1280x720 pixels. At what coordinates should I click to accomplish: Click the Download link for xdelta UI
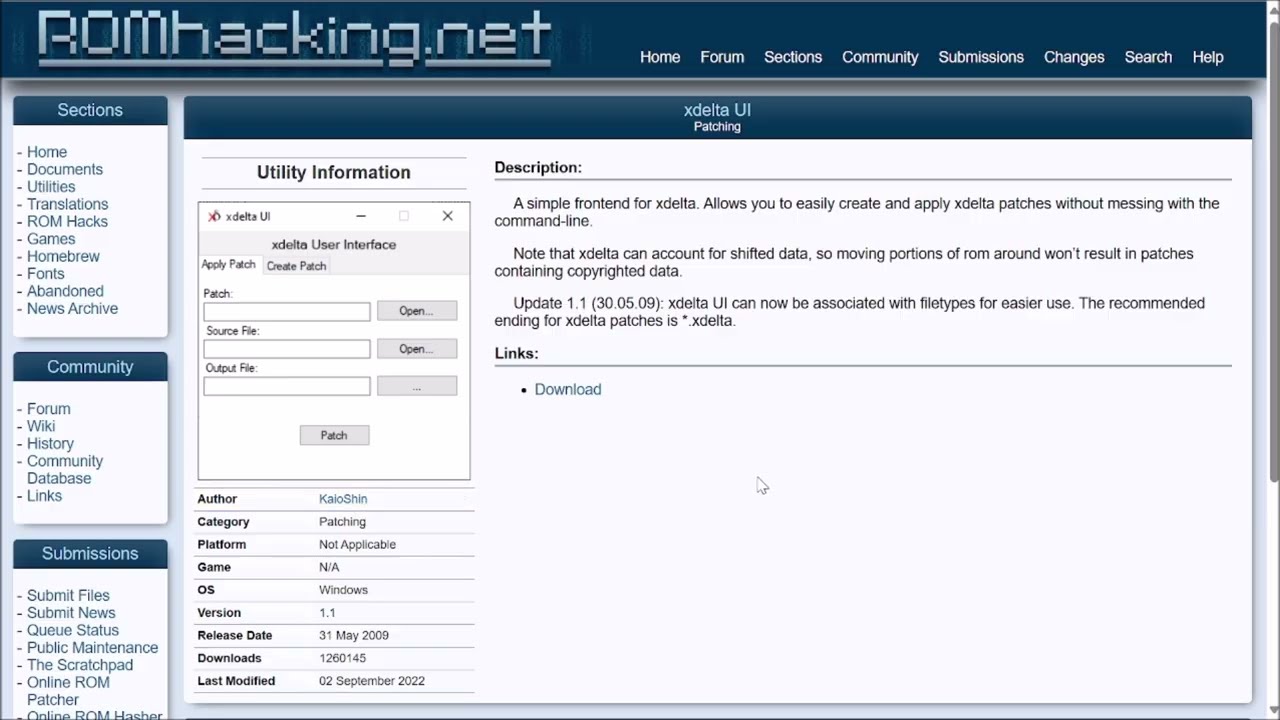(x=568, y=389)
